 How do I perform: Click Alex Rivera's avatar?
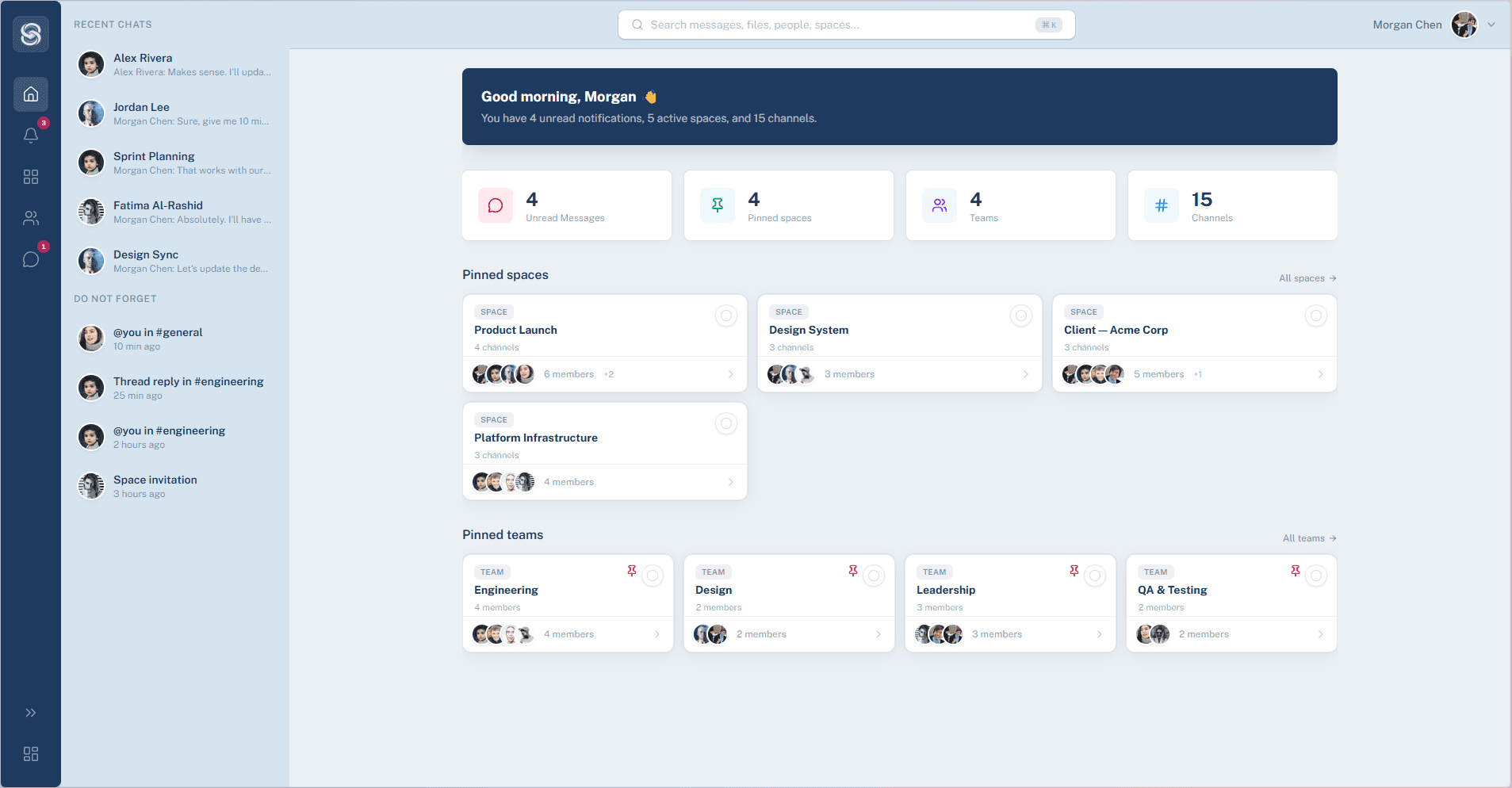[x=91, y=64]
